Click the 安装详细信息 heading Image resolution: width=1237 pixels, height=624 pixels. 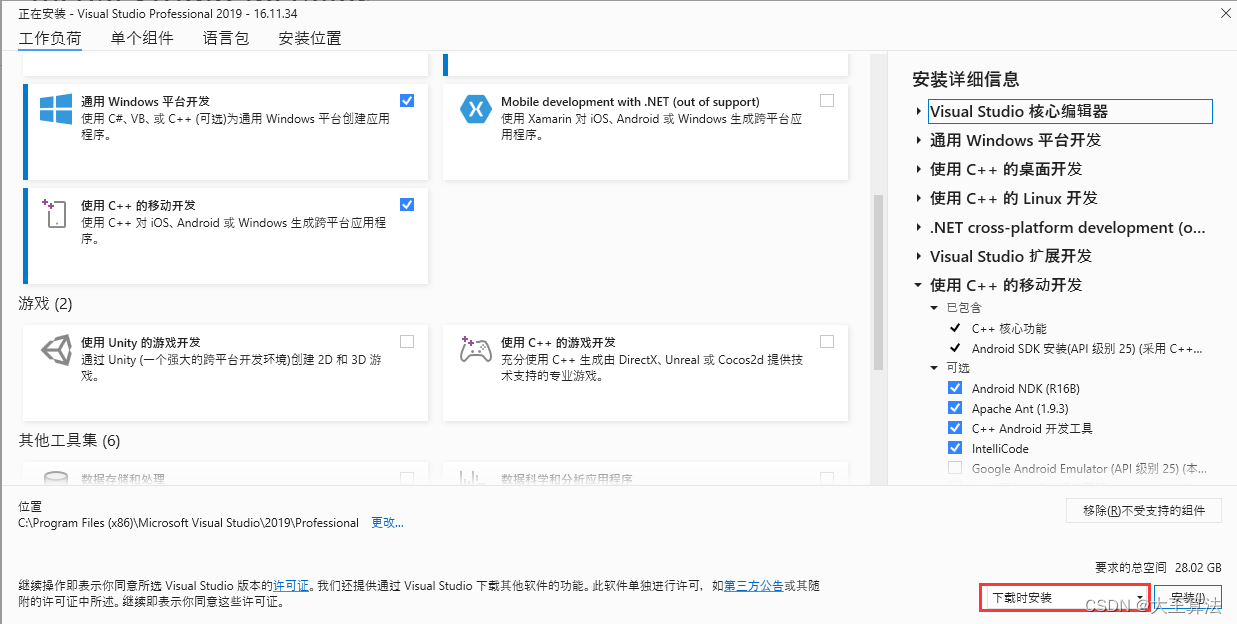(966, 79)
